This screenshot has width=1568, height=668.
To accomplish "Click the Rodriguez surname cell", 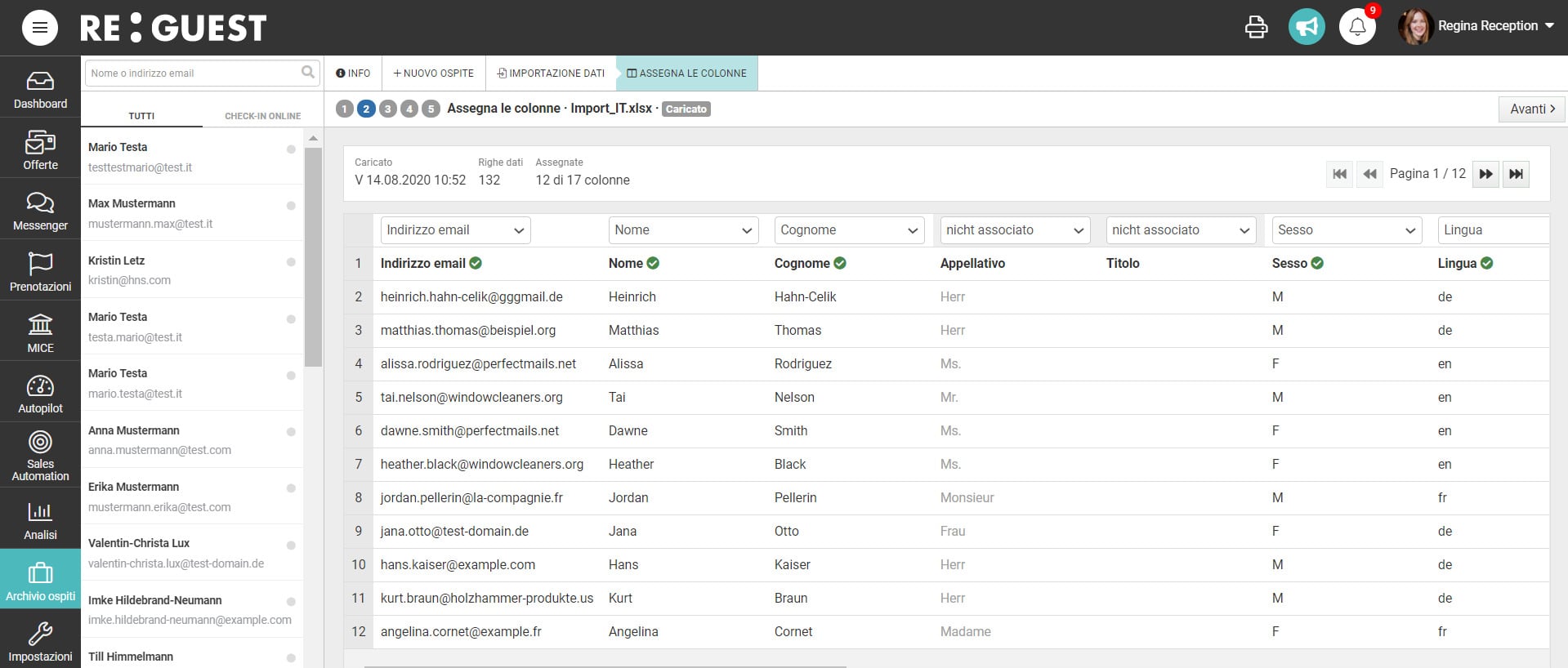I will pyautogui.click(x=803, y=364).
